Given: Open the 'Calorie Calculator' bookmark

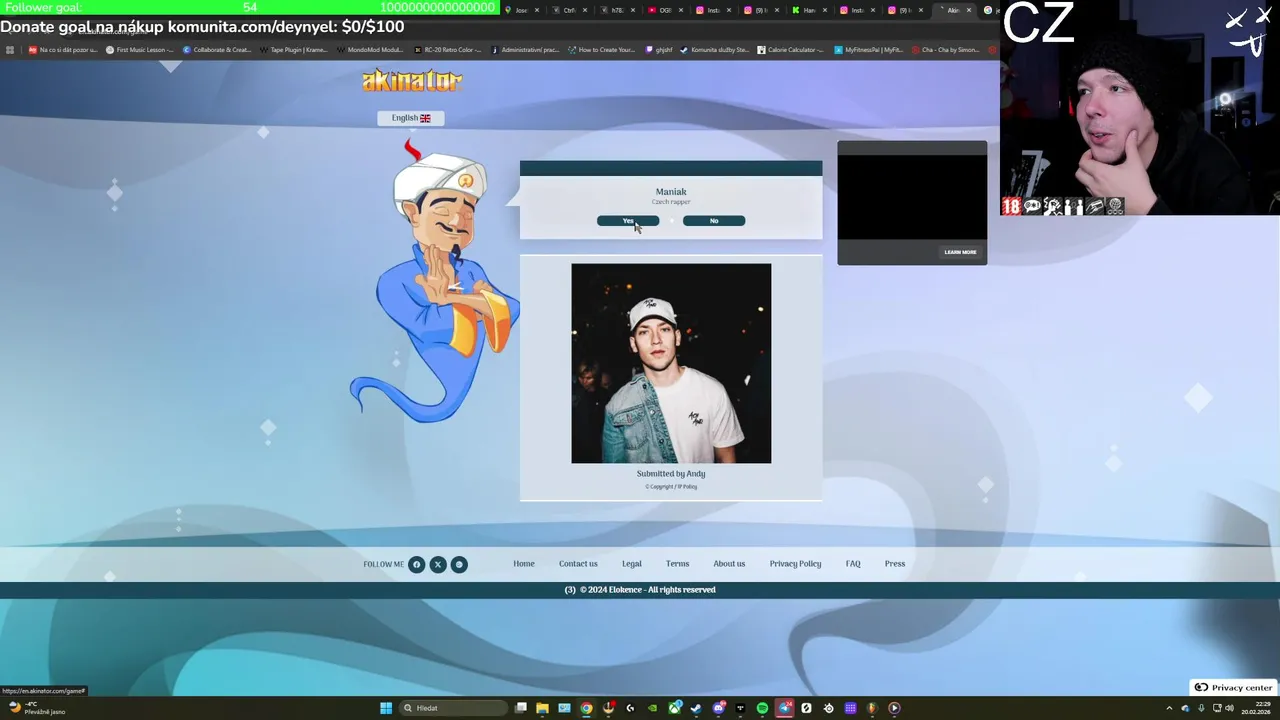Looking at the screenshot, I should (x=791, y=50).
